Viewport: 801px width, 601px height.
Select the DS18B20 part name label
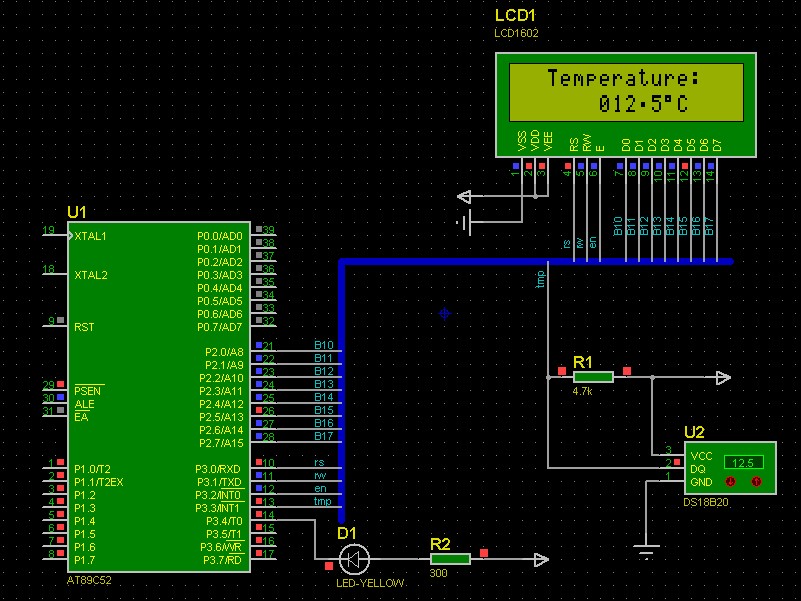pyautogui.click(x=705, y=502)
